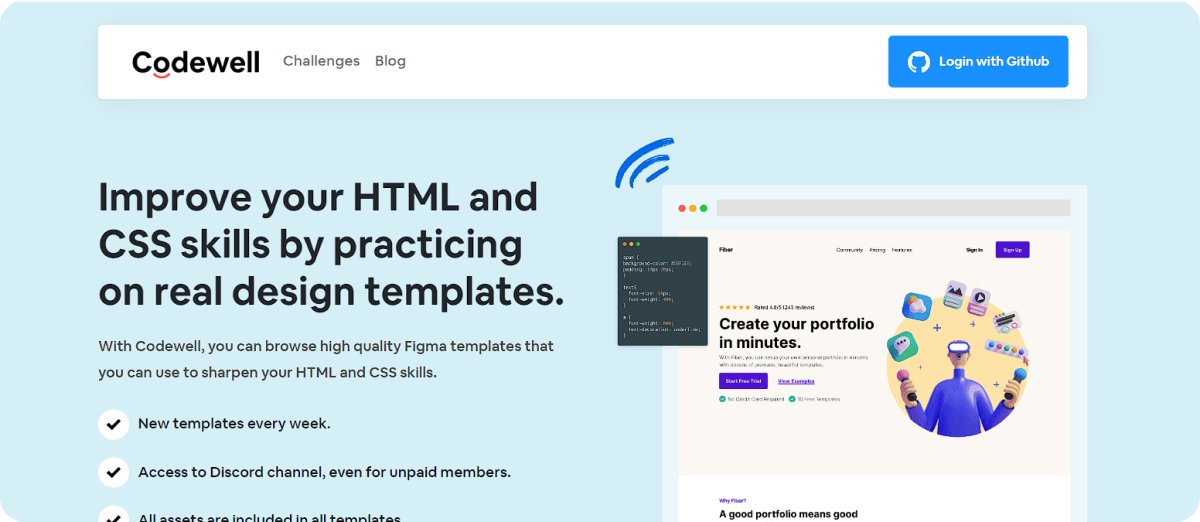Click the paragraph starting With Codewell
This screenshot has width=1200, height=522.
pyautogui.click(x=326, y=360)
